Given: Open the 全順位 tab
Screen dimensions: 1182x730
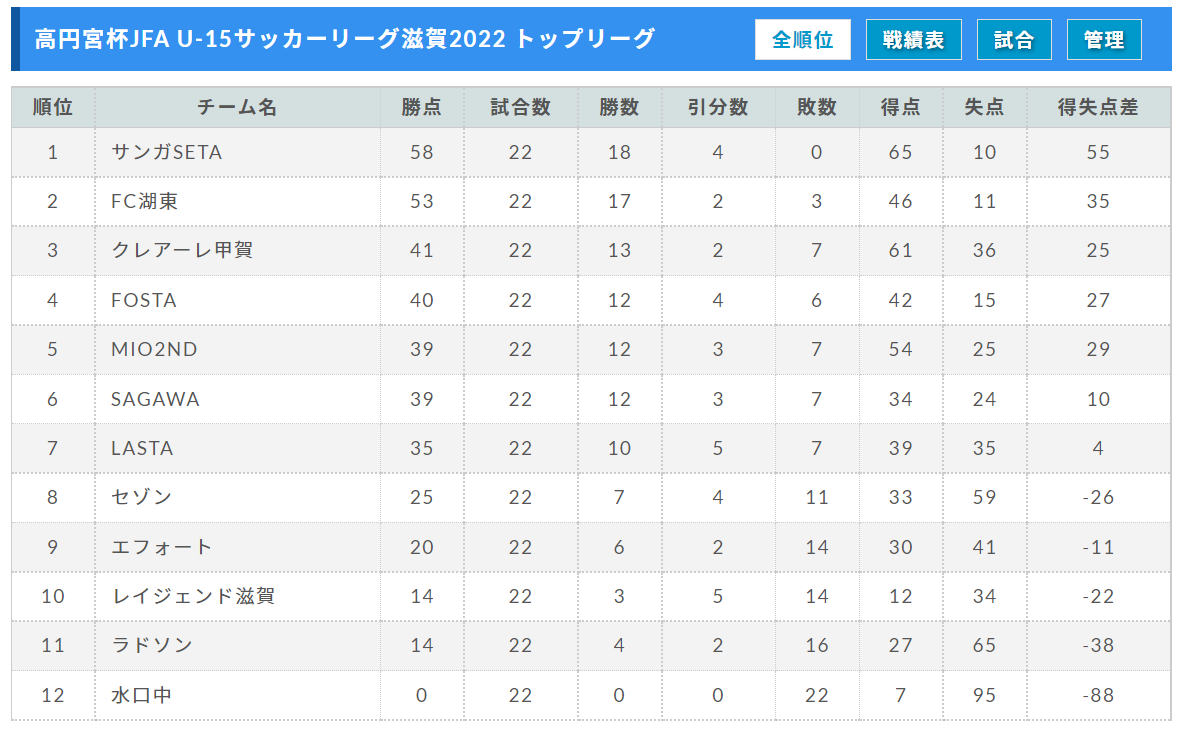Looking at the screenshot, I should pyautogui.click(x=803, y=40).
